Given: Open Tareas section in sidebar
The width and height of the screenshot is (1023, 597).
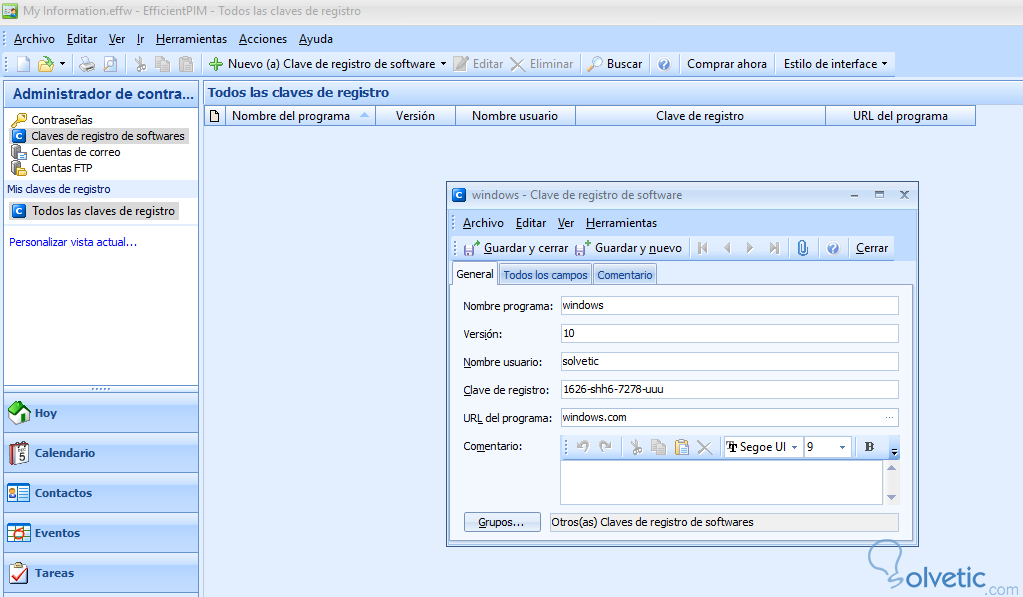Looking at the screenshot, I should 100,573.
